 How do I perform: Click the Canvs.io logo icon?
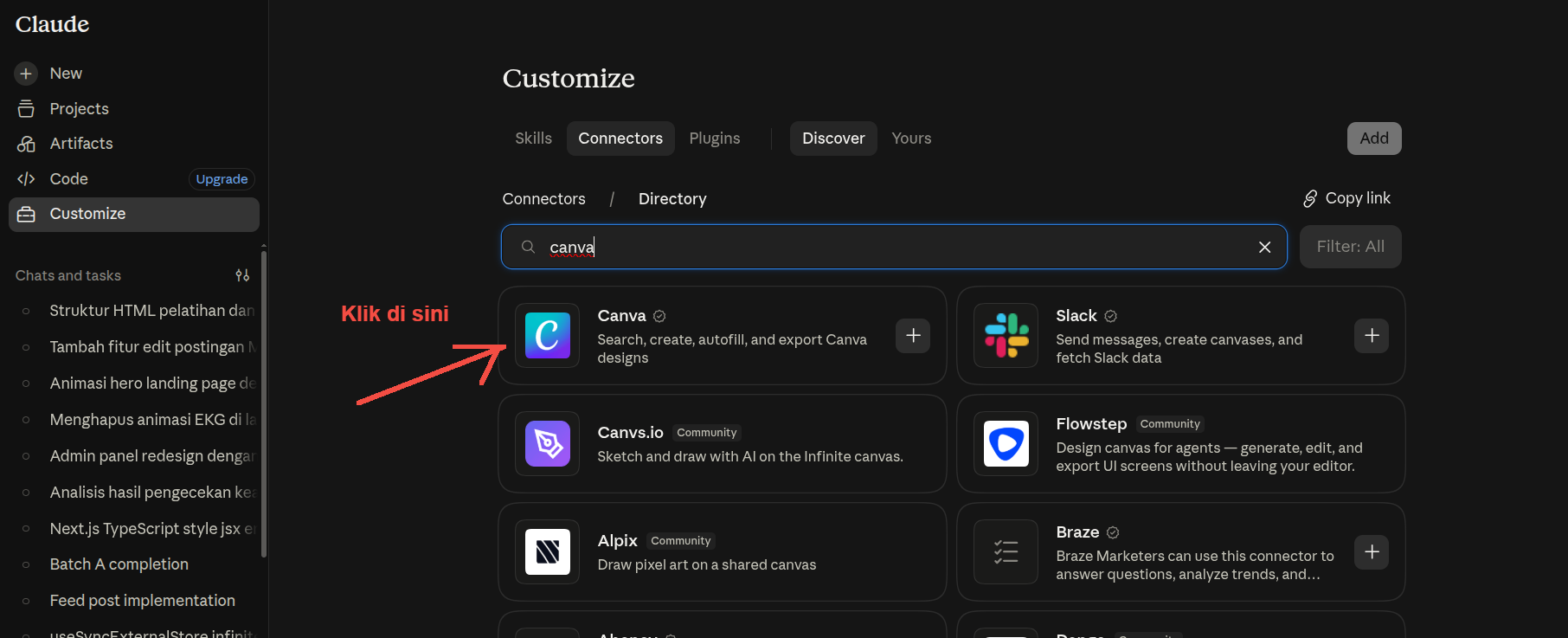[548, 444]
